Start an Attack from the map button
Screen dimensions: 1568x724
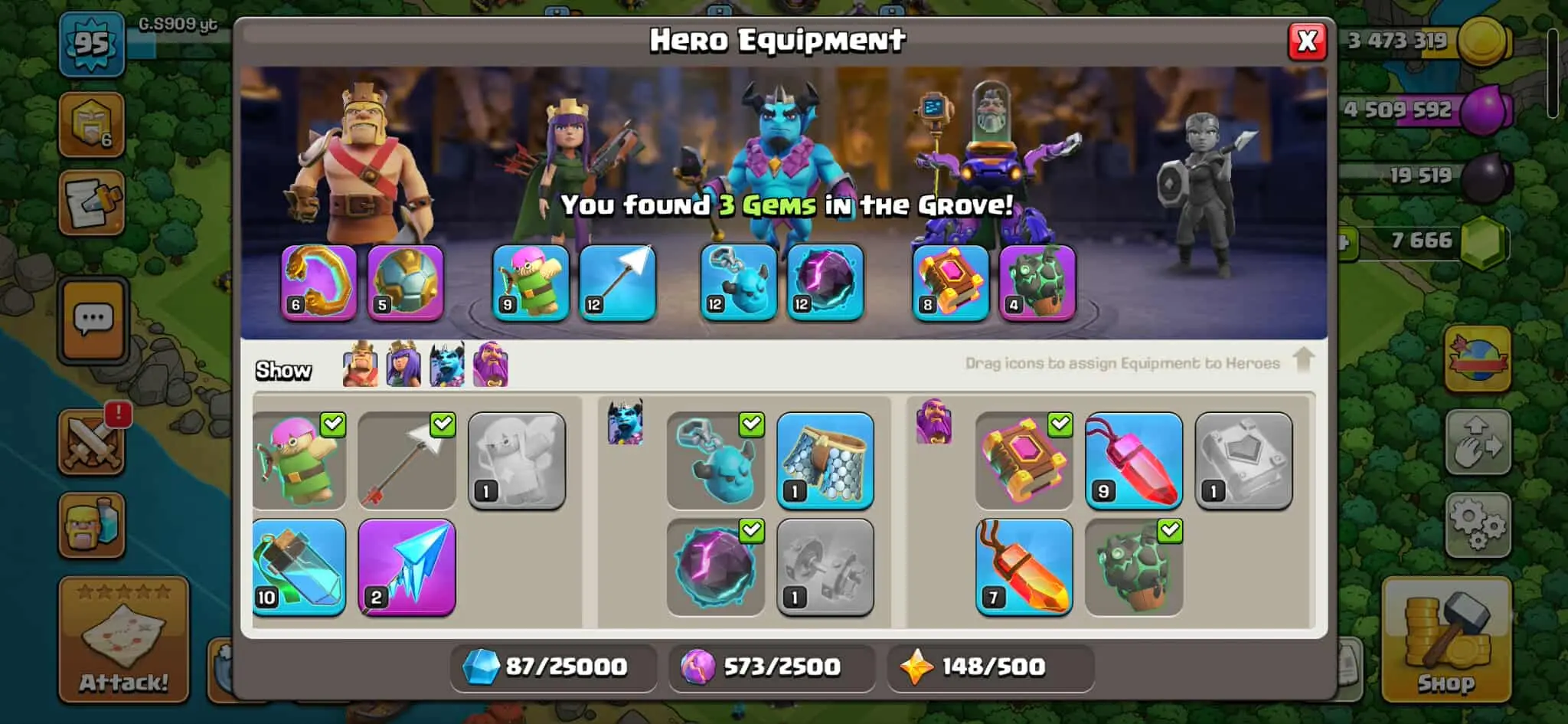[123, 640]
